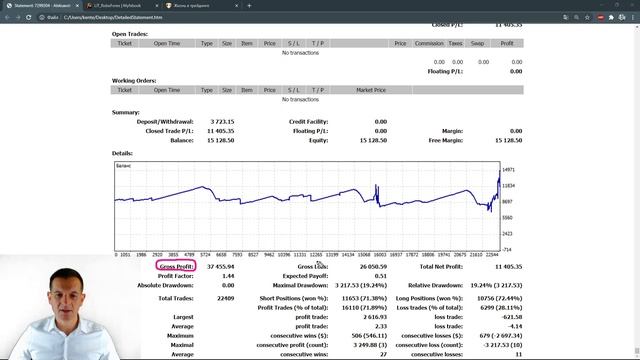
Task: Click the Open Trades Ticket column header
Action: pyautogui.click(x=125, y=43)
